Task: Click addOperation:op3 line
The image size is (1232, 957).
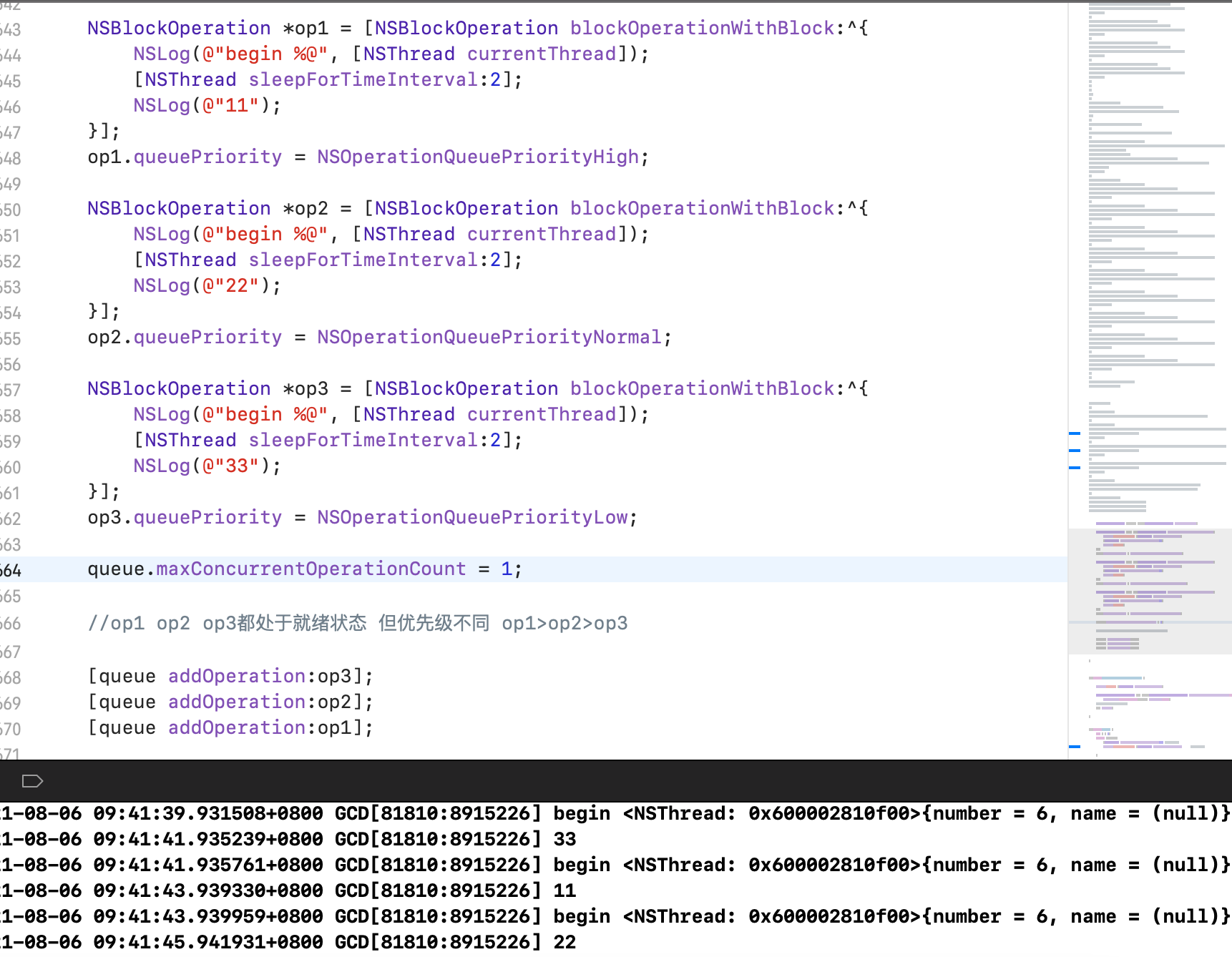Action: (x=230, y=677)
